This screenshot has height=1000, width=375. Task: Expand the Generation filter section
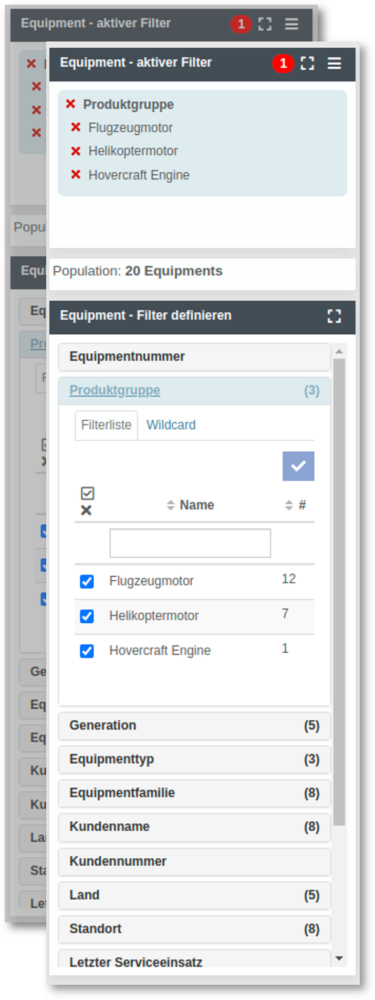point(195,726)
